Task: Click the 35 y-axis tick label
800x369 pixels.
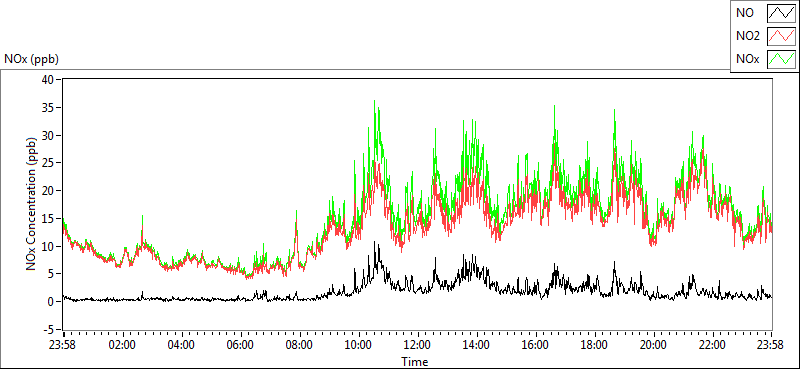Action: [48, 108]
